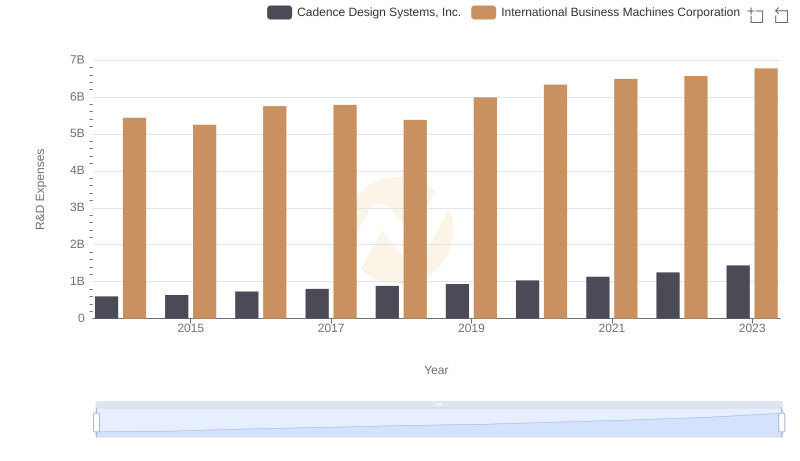Click the '2021' x-axis label
800x461 pixels.
click(611, 328)
